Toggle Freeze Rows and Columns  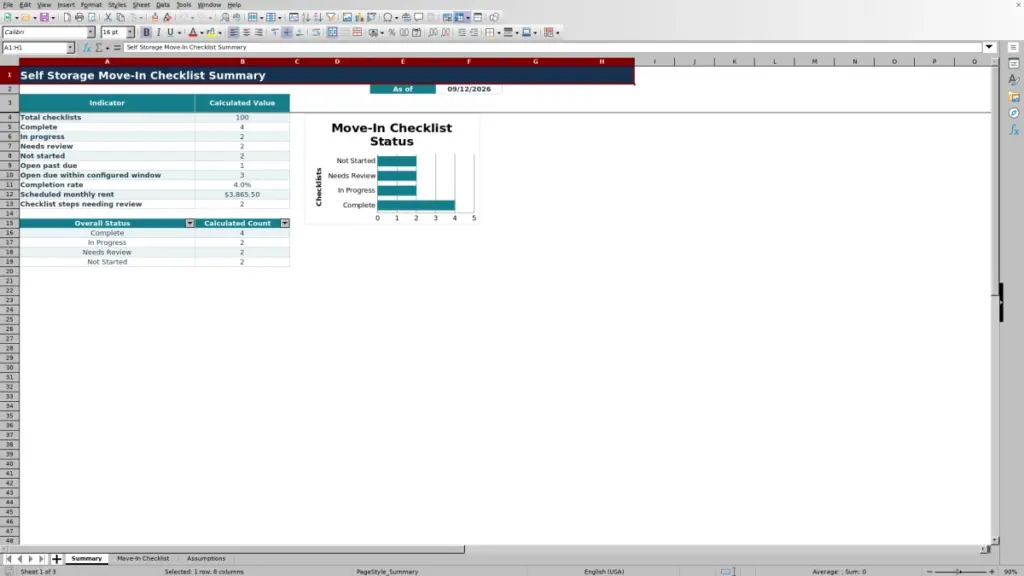[x=460, y=17]
